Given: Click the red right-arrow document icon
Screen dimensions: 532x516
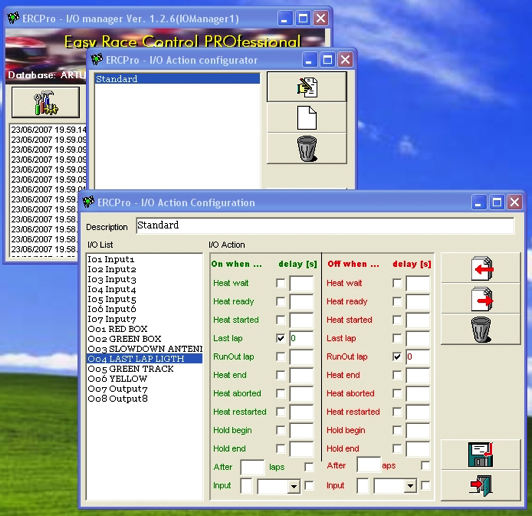Looking at the screenshot, I should 480,299.
